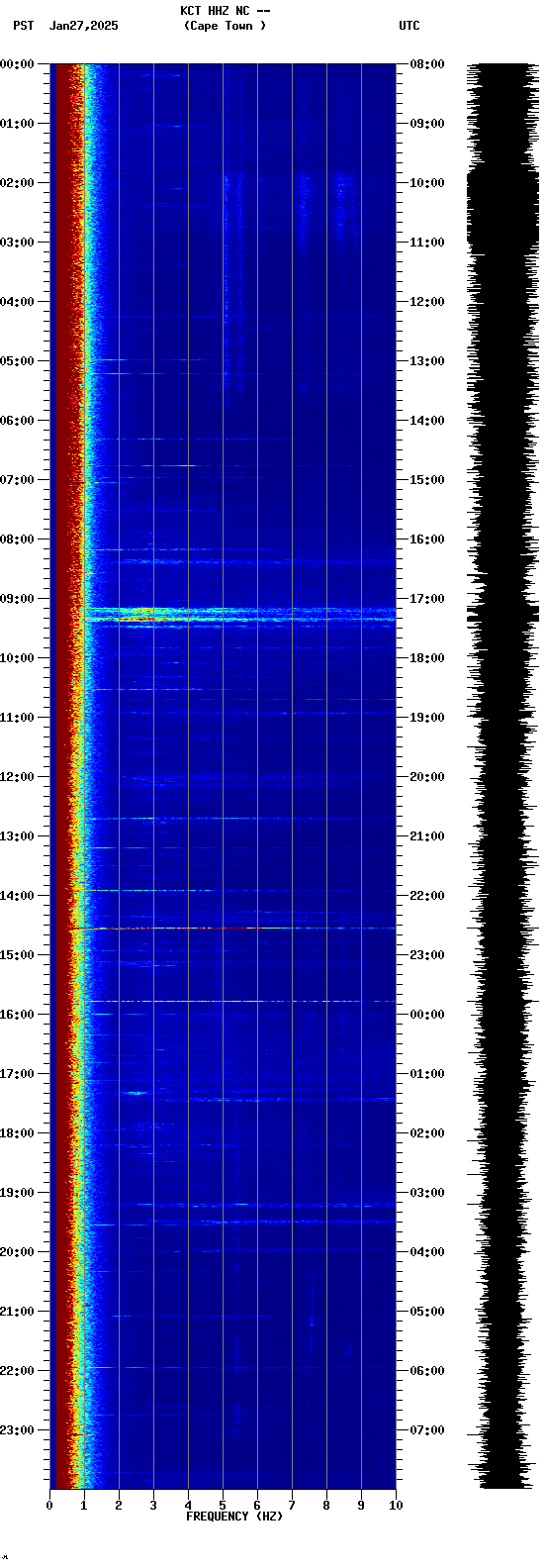
Task: Click the '13:00' UTC time label
Action: [427, 361]
